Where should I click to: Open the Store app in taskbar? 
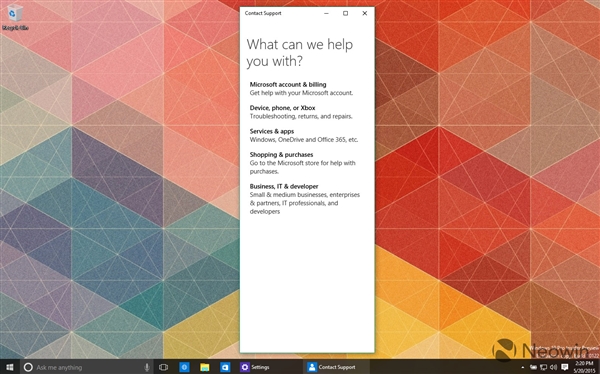(225, 367)
